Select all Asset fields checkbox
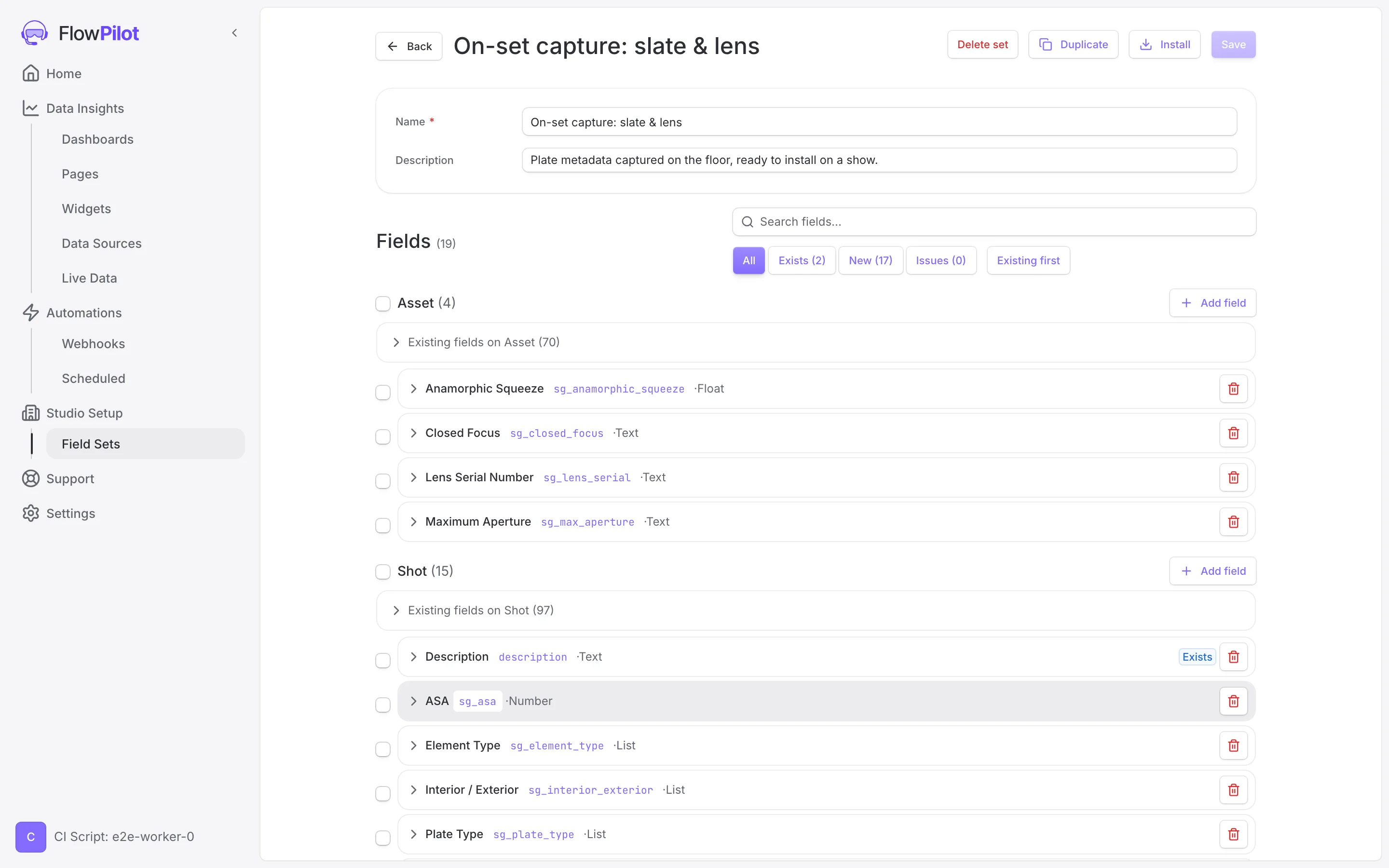1389x868 pixels. coord(383,303)
